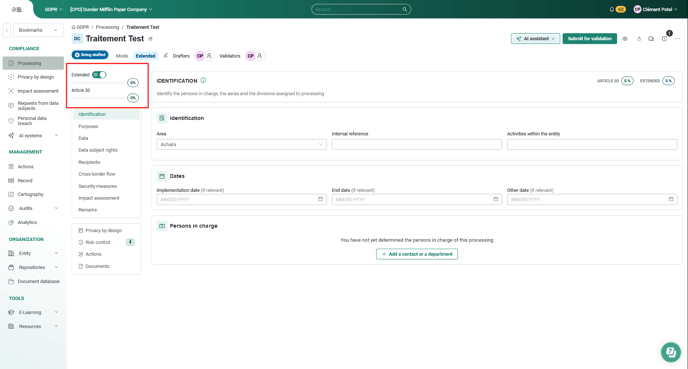
Task: Collapse the sidebar with back arrow
Action: 7,30
